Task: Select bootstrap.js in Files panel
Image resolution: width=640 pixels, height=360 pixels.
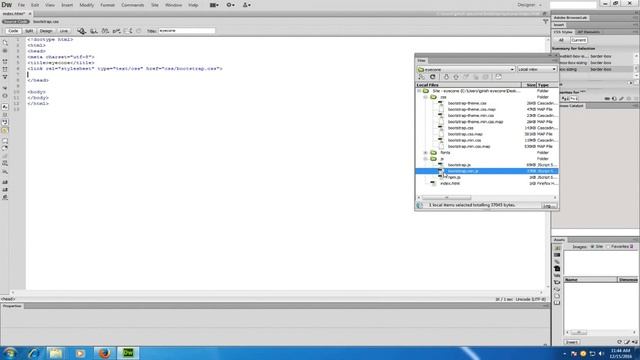Action: pyautogui.click(x=459, y=165)
